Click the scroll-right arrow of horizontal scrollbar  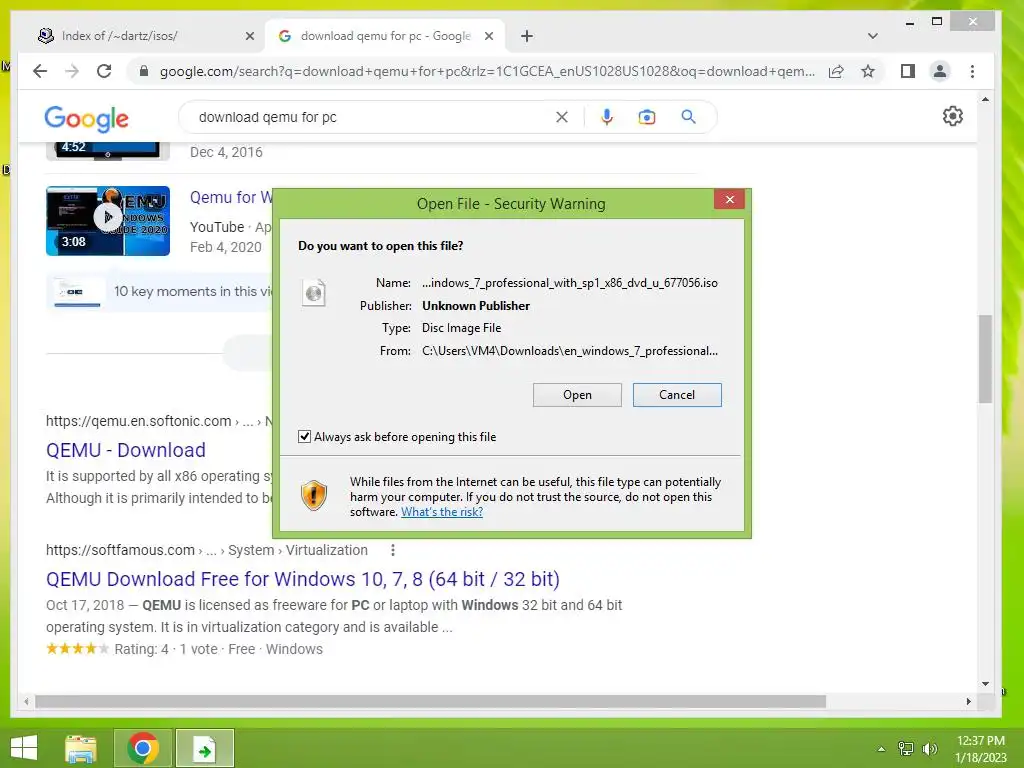[x=968, y=701]
